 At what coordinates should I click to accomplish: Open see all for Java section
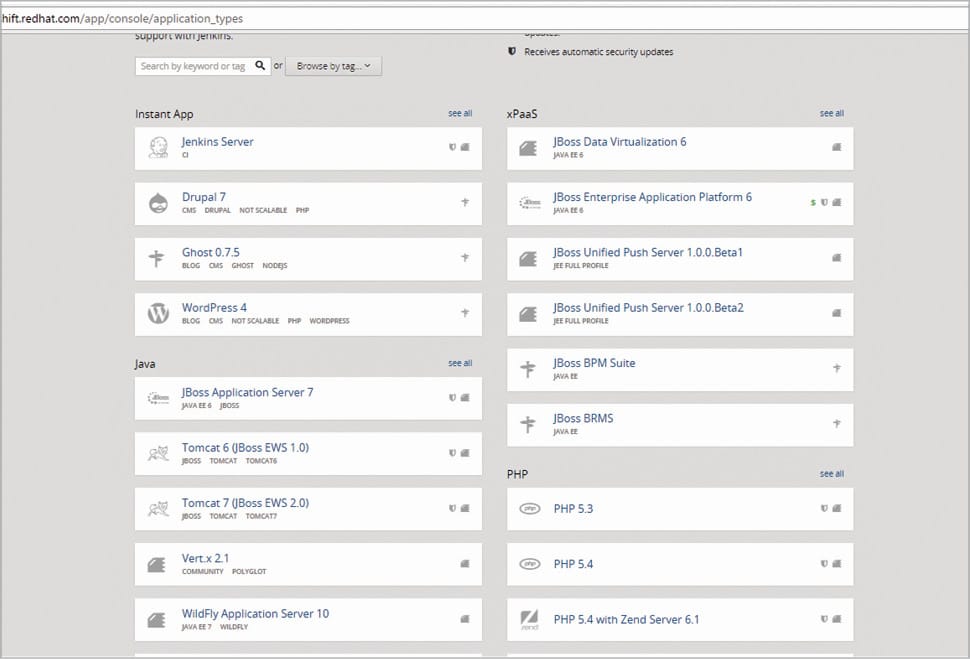click(460, 364)
